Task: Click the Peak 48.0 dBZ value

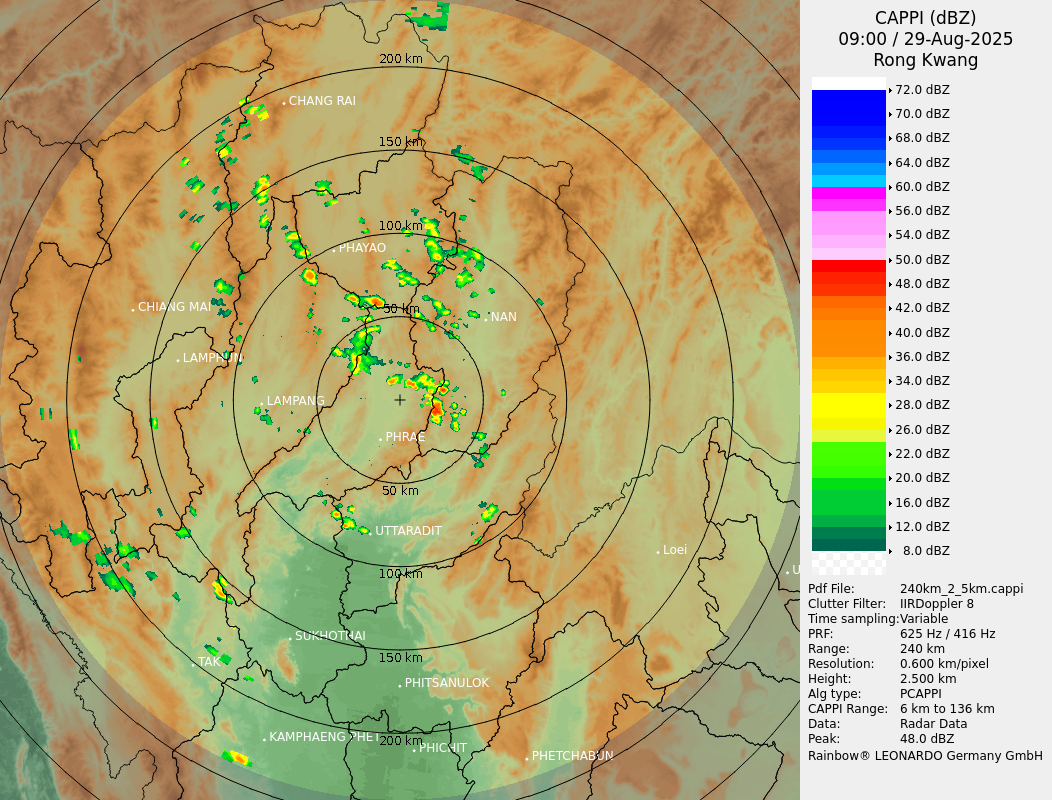Action: click(x=926, y=739)
